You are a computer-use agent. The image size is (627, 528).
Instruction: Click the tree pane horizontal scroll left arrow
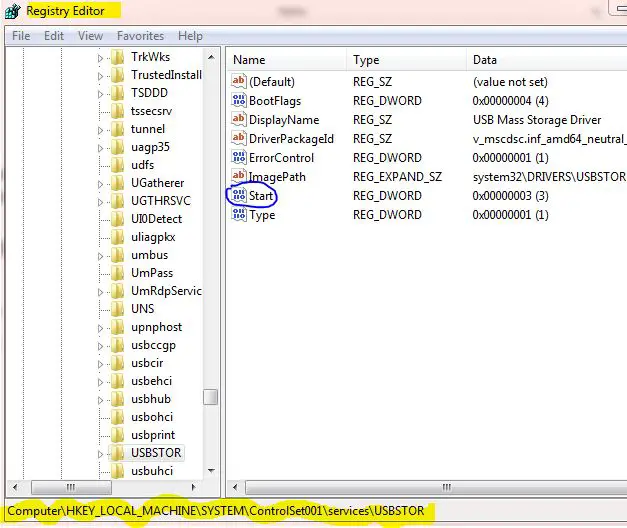15,487
